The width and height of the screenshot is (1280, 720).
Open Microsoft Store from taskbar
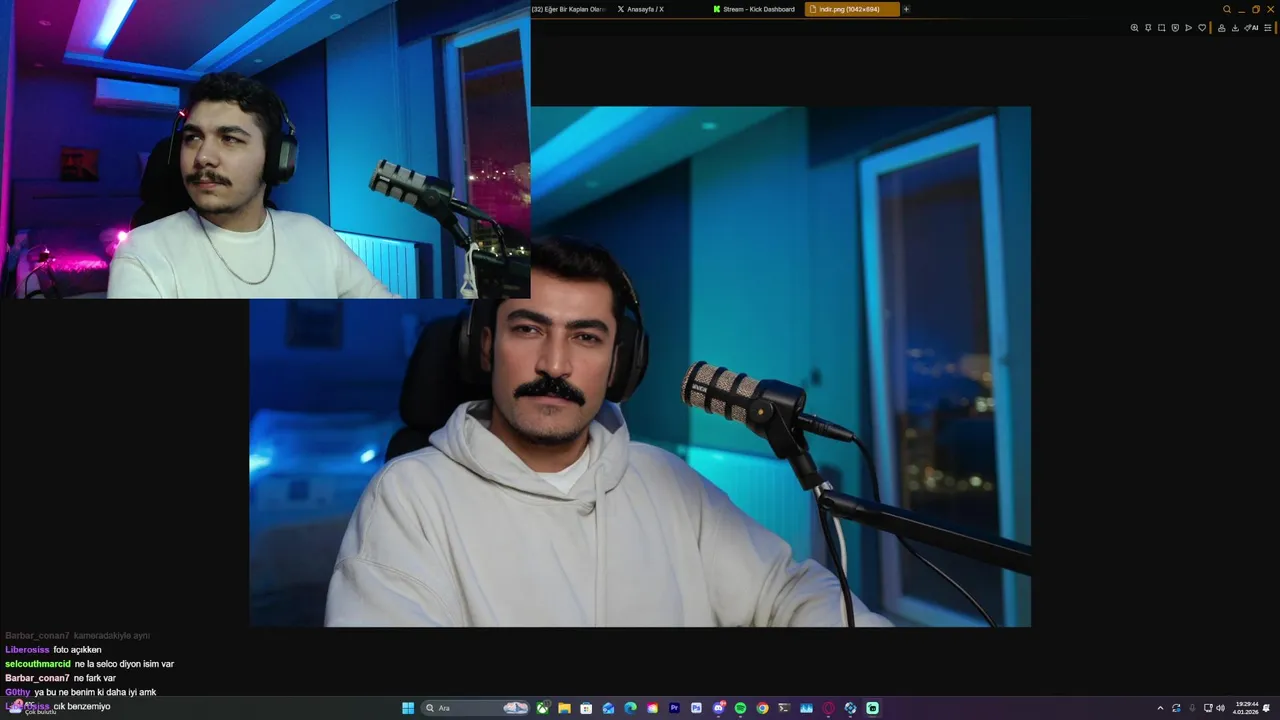point(586,708)
